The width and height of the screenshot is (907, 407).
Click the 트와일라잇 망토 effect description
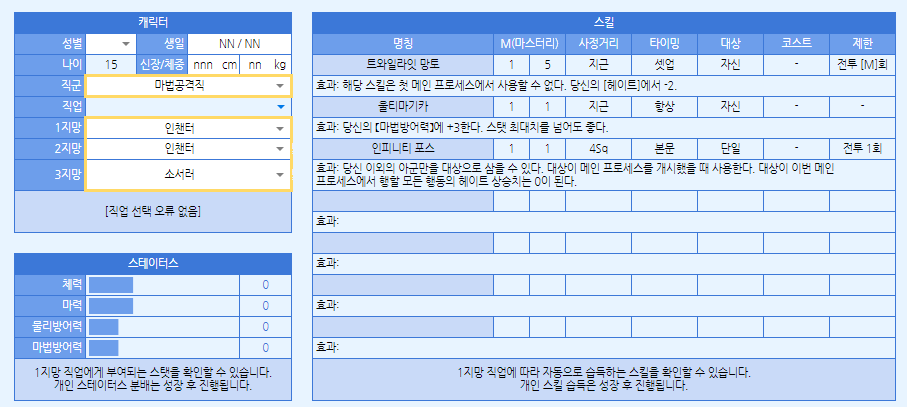coord(604,86)
